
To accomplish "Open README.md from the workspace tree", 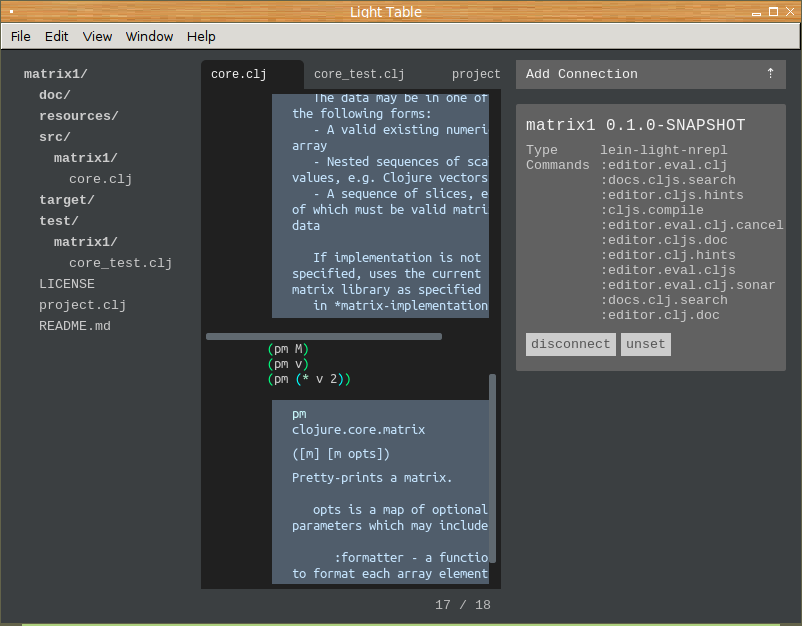I will pyautogui.click(x=75, y=326).
